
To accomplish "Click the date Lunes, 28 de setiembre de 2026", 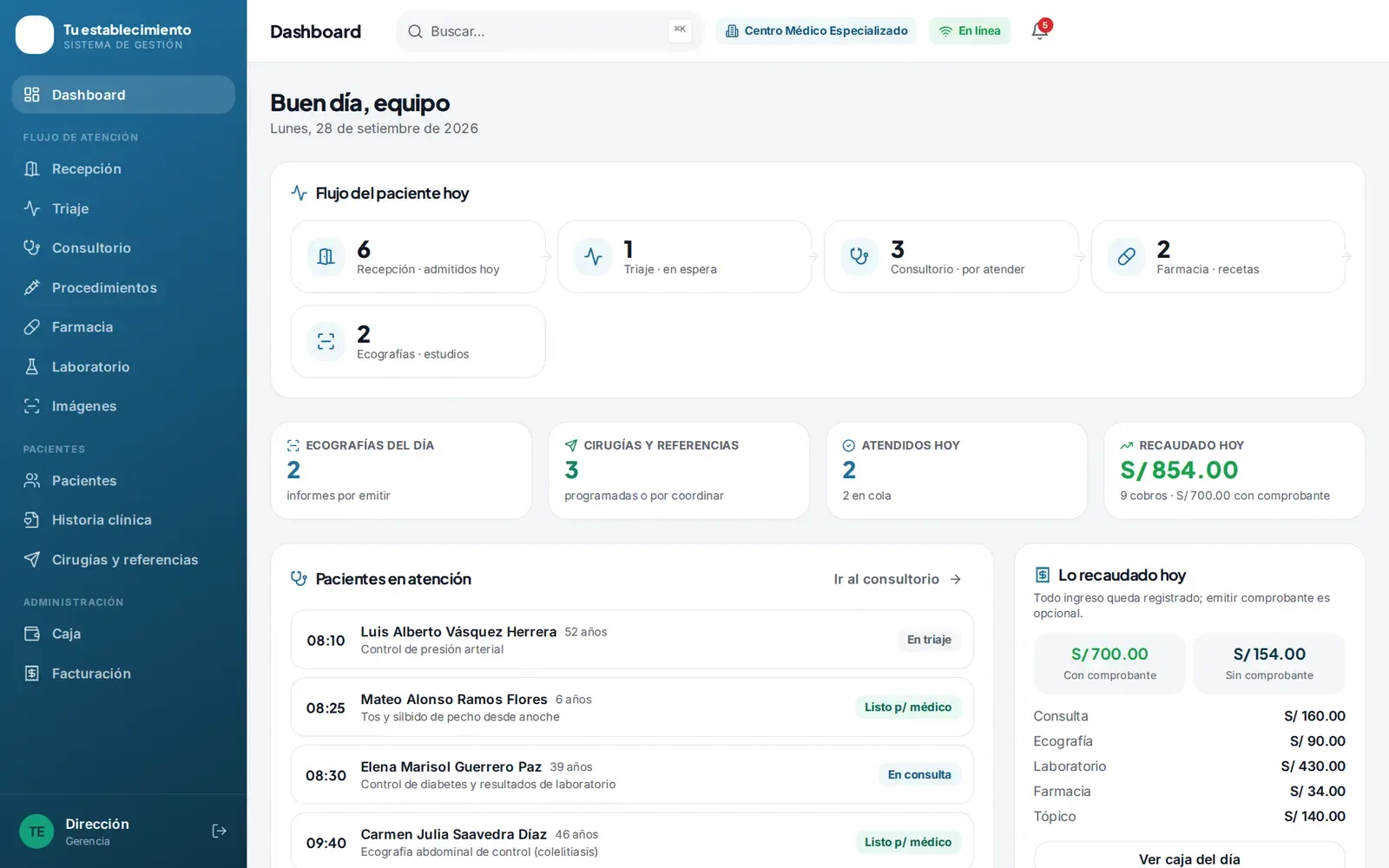I will (x=374, y=128).
